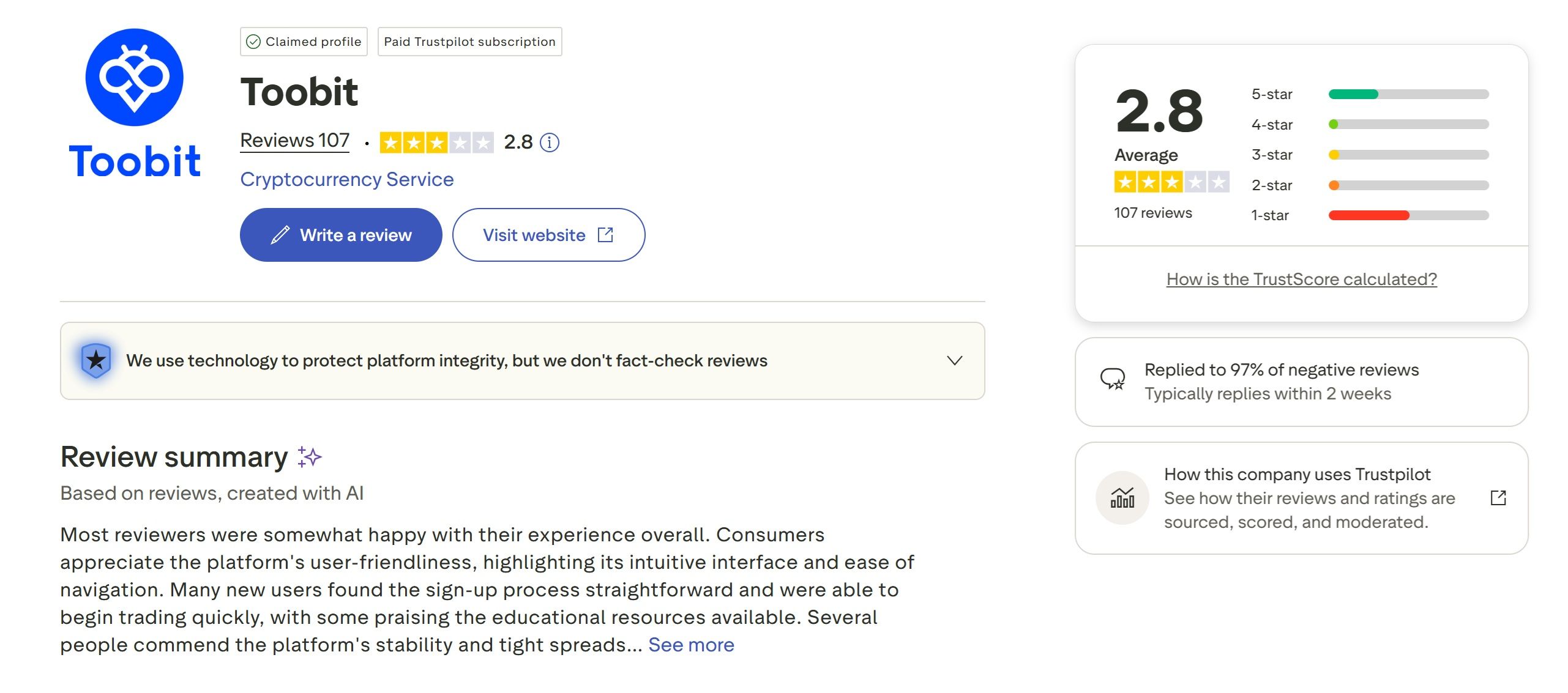Click the Paid Trustpilot subscription badge
Image resolution: width=1568 pixels, height=693 pixels.
[469, 42]
